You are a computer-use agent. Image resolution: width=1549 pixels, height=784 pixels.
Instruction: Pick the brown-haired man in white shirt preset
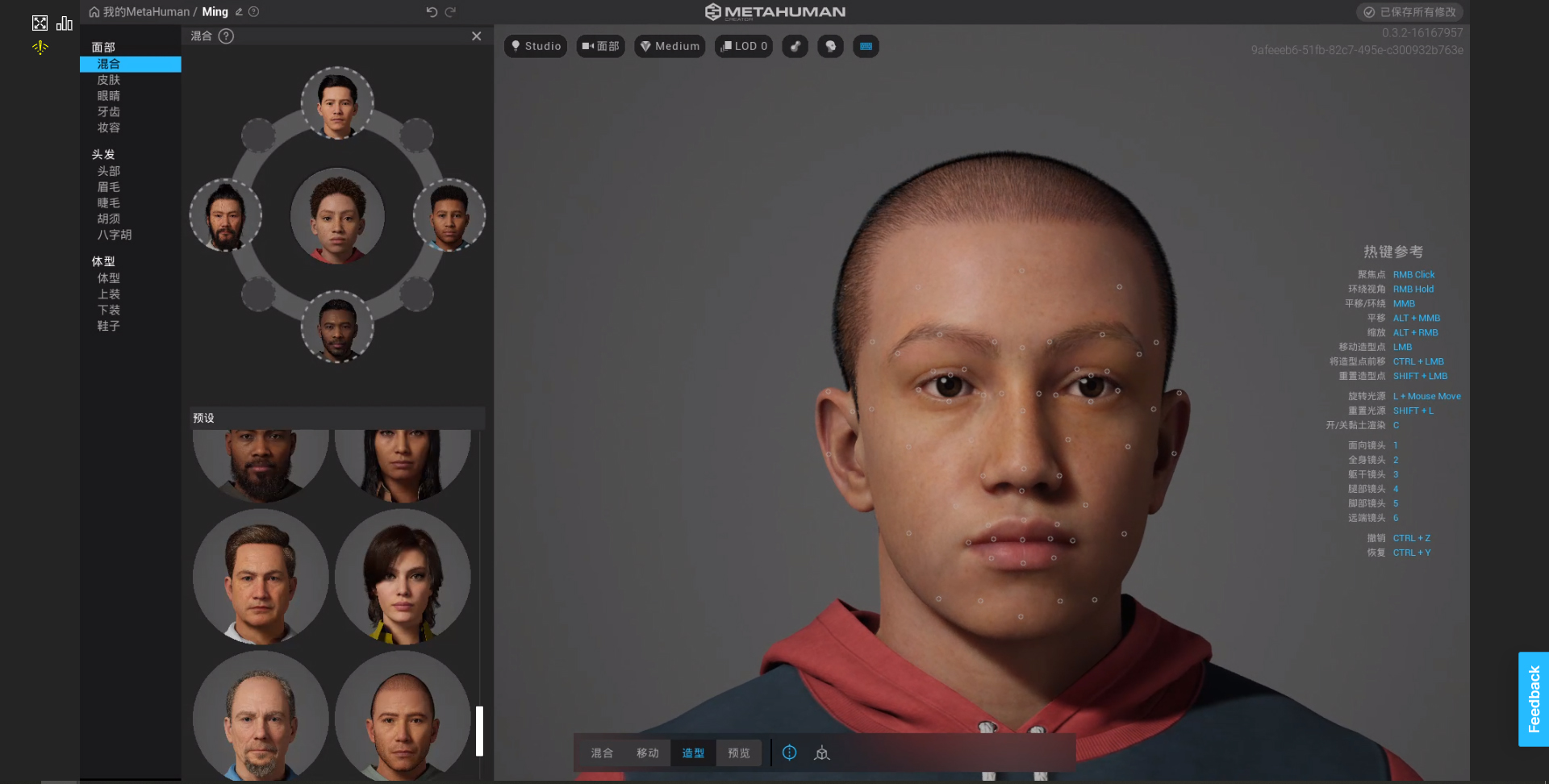pos(261,576)
